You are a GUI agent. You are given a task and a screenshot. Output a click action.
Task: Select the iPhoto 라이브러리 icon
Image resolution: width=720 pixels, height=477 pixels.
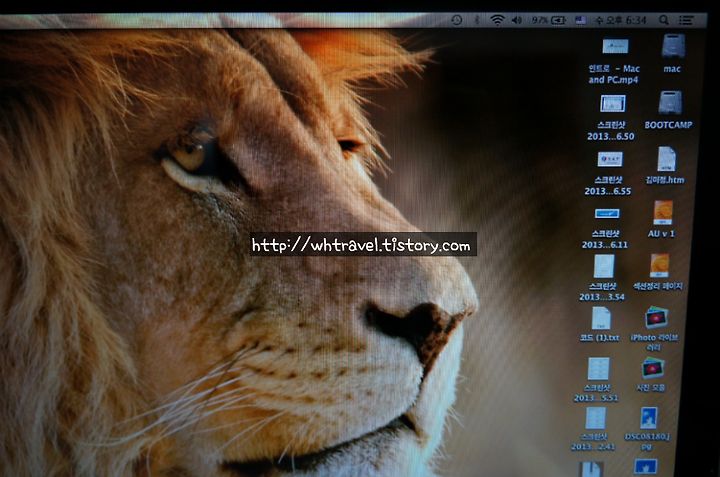coord(656,318)
